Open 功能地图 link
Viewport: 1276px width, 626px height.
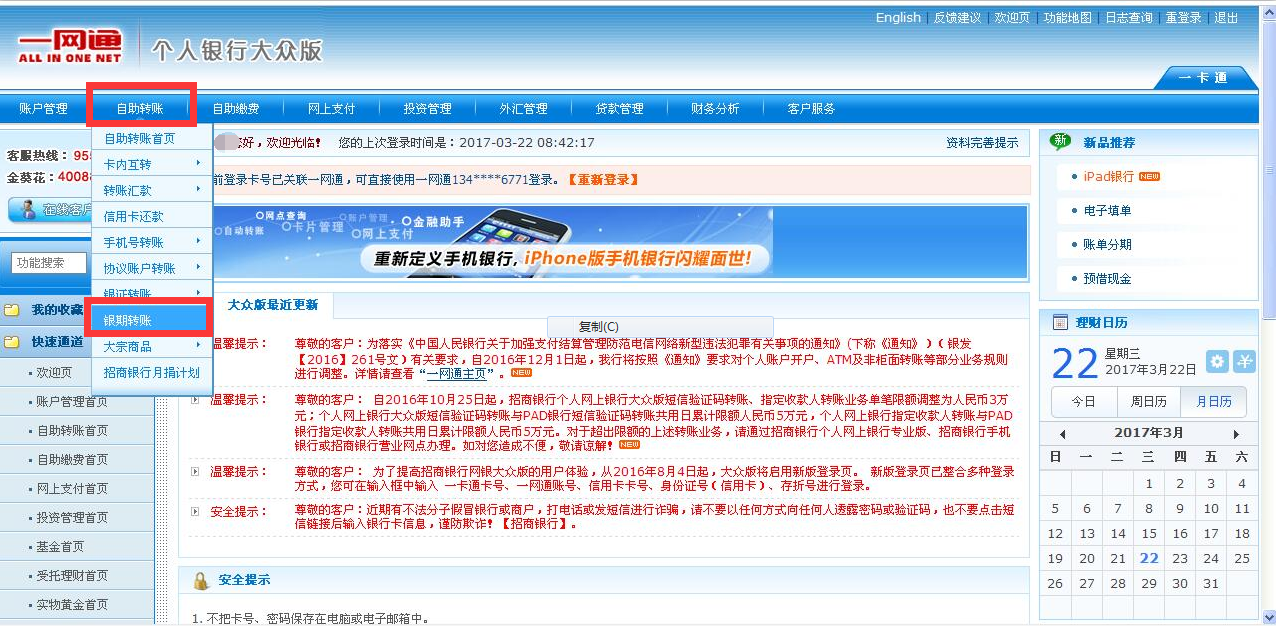1067,18
